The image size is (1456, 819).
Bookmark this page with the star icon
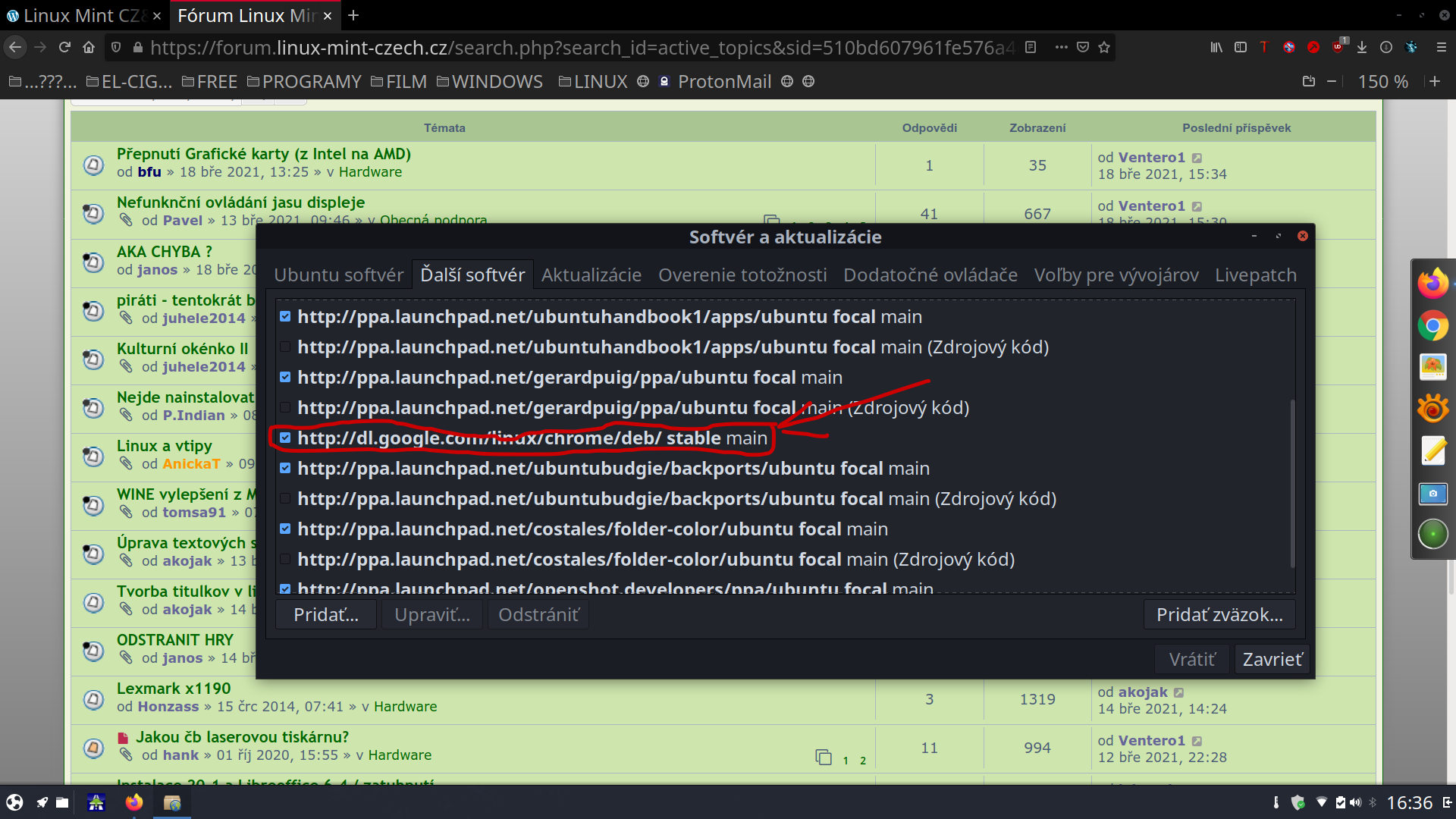coord(1104,48)
